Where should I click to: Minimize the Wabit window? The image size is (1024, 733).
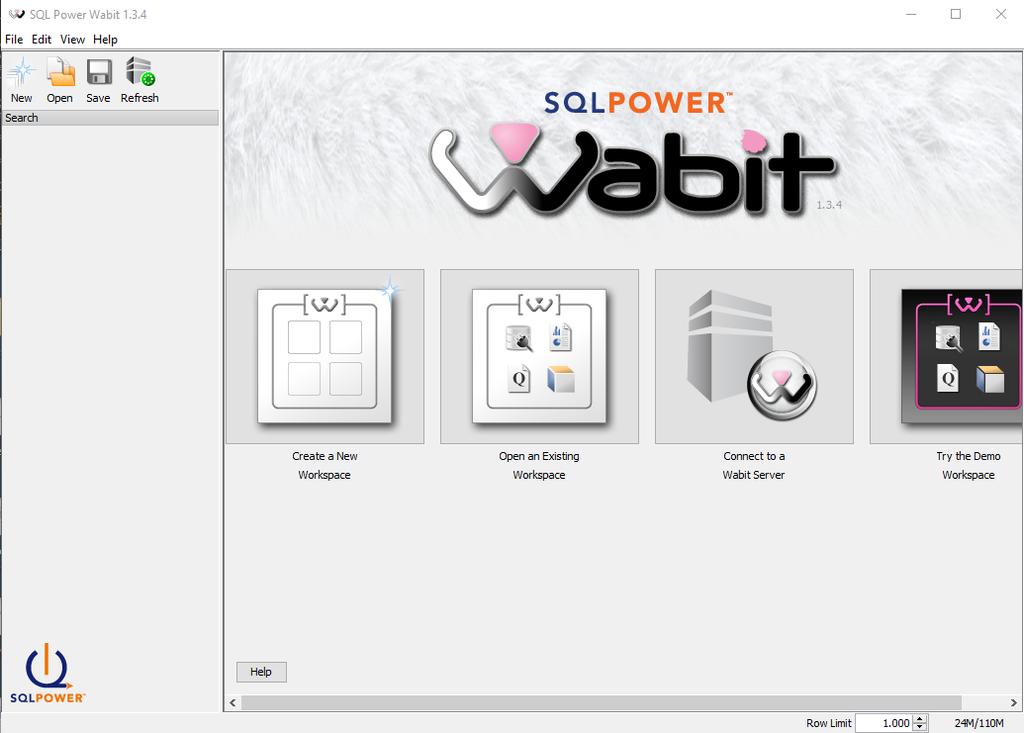(x=912, y=14)
